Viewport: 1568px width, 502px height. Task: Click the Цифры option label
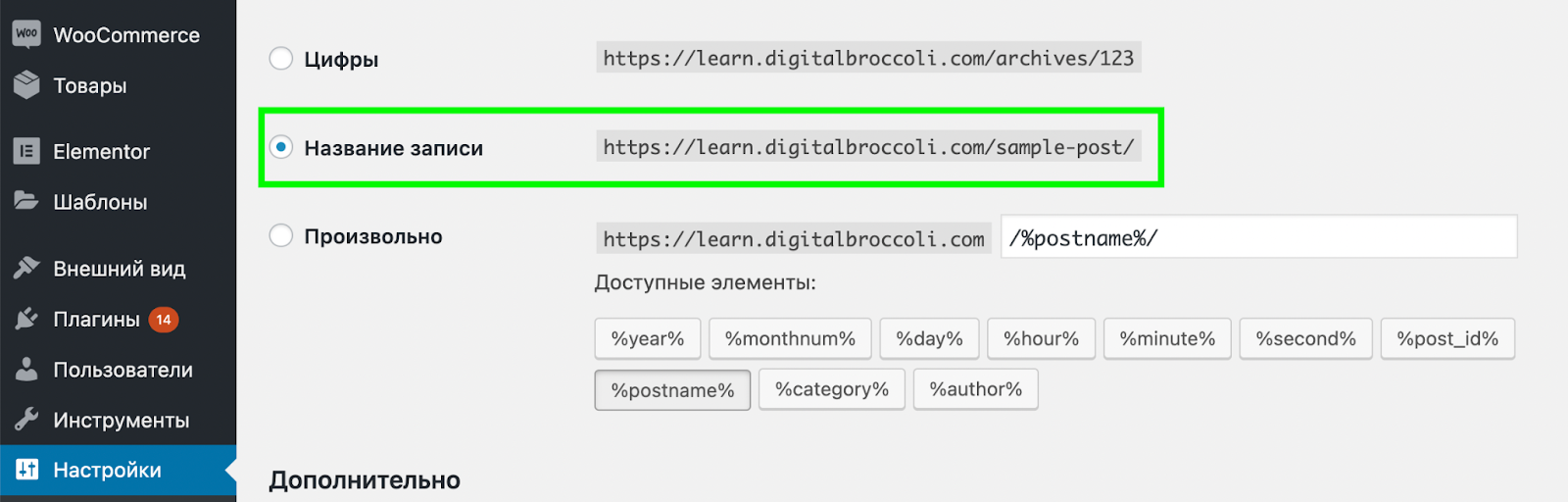341,60
